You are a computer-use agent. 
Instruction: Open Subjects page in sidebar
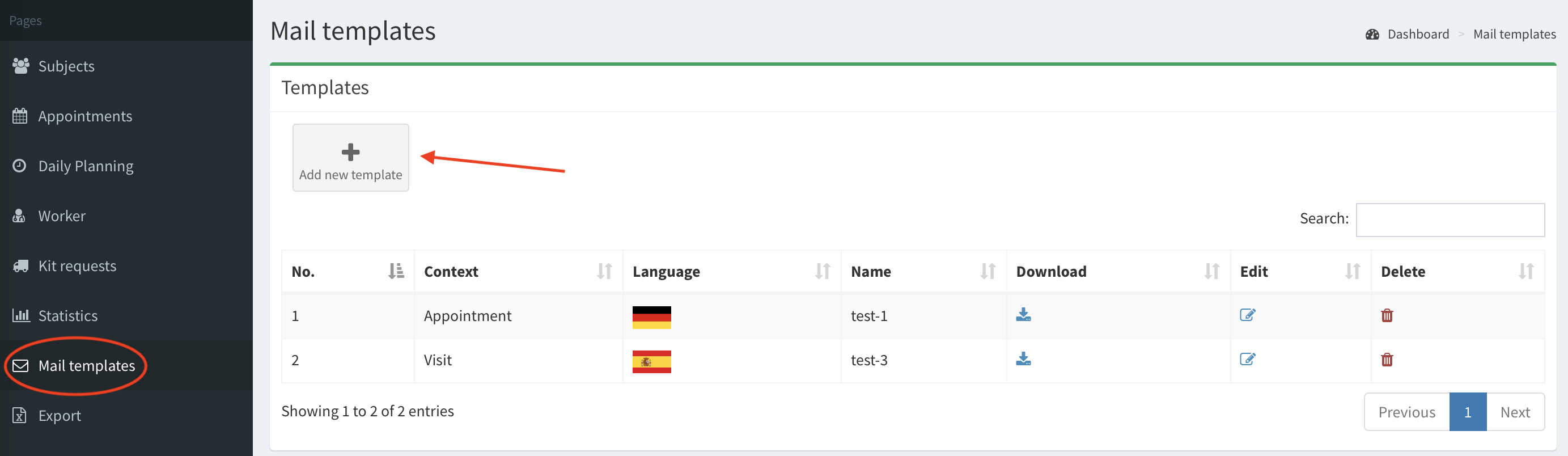click(66, 66)
